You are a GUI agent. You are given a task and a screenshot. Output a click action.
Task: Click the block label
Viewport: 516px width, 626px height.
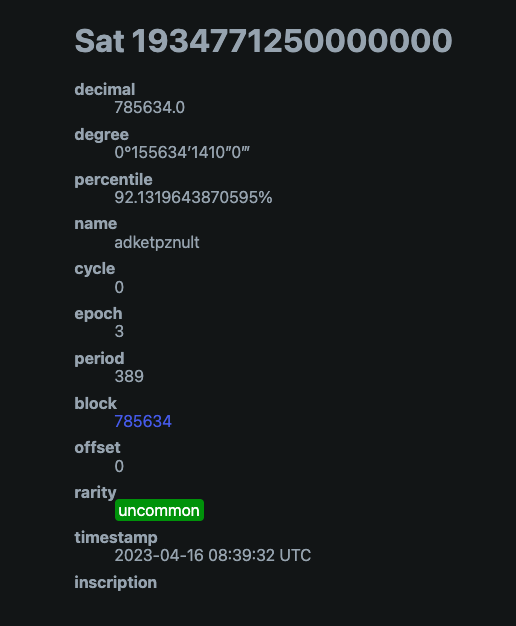95,403
